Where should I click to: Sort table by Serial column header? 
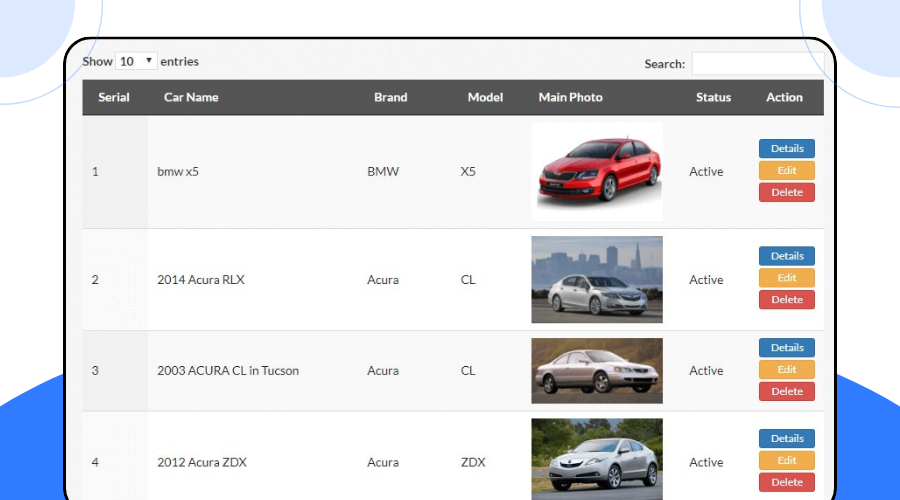click(114, 97)
